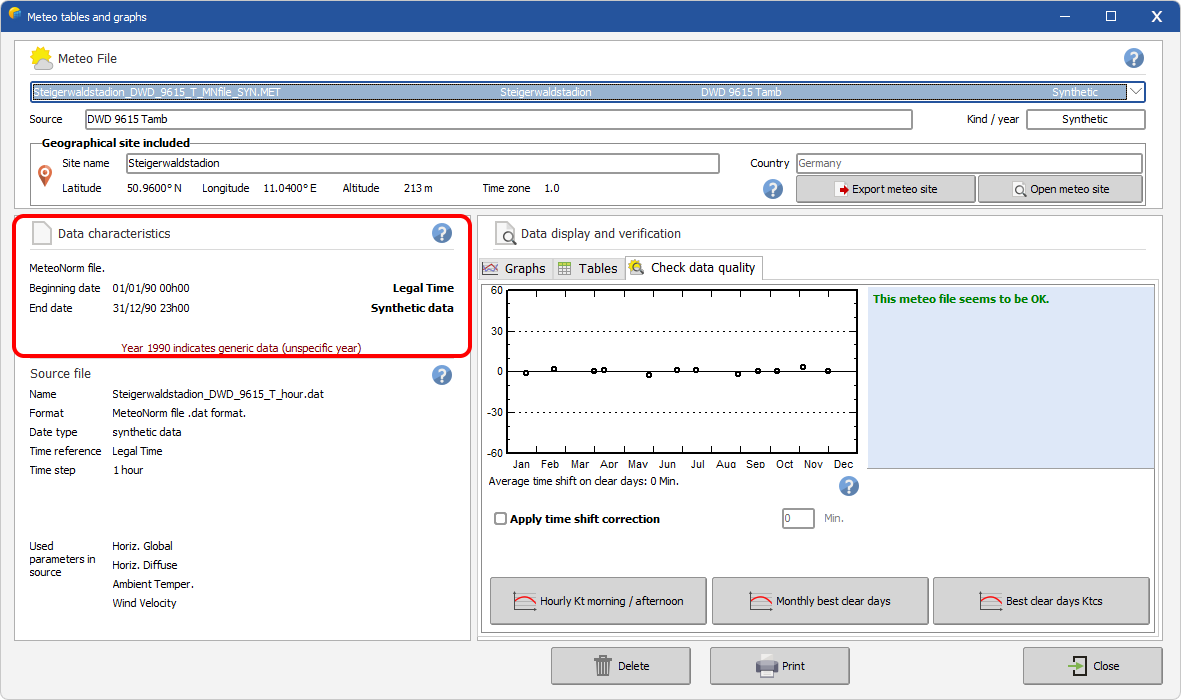
Task: Enable Apply time shift correction checkbox
Action: (x=500, y=518)
